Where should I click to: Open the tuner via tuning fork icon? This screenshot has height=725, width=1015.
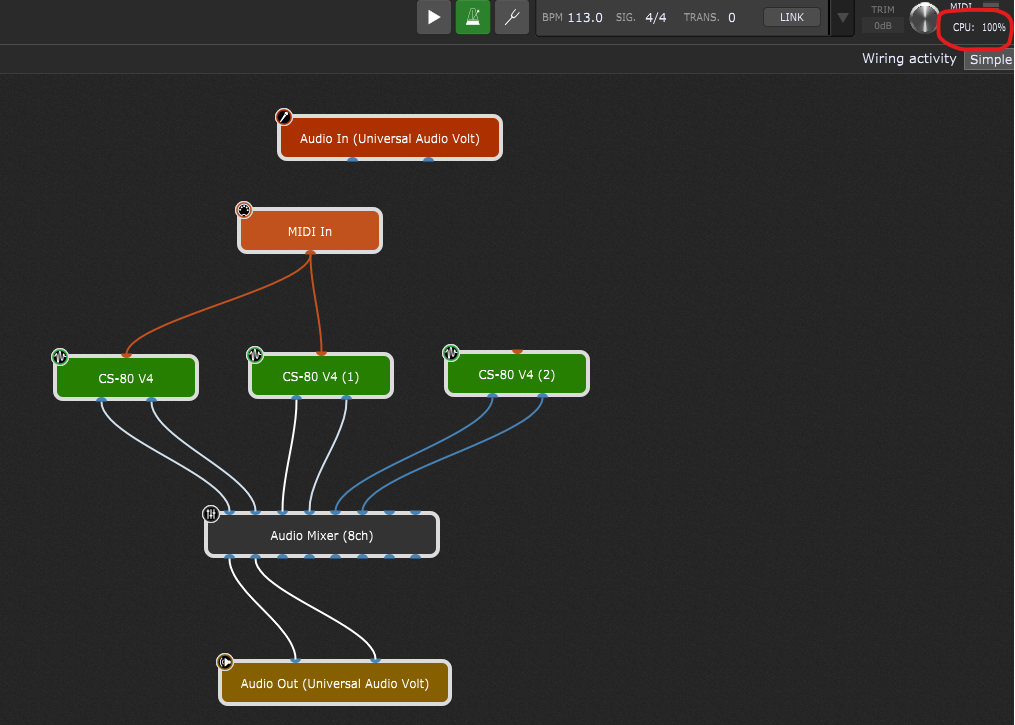point(511,17)
